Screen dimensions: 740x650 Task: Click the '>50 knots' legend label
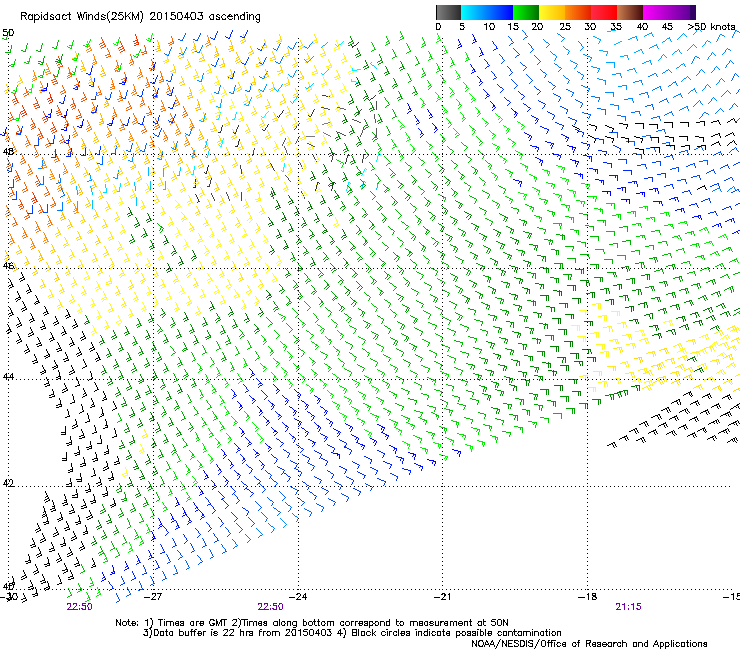[711, 26]
